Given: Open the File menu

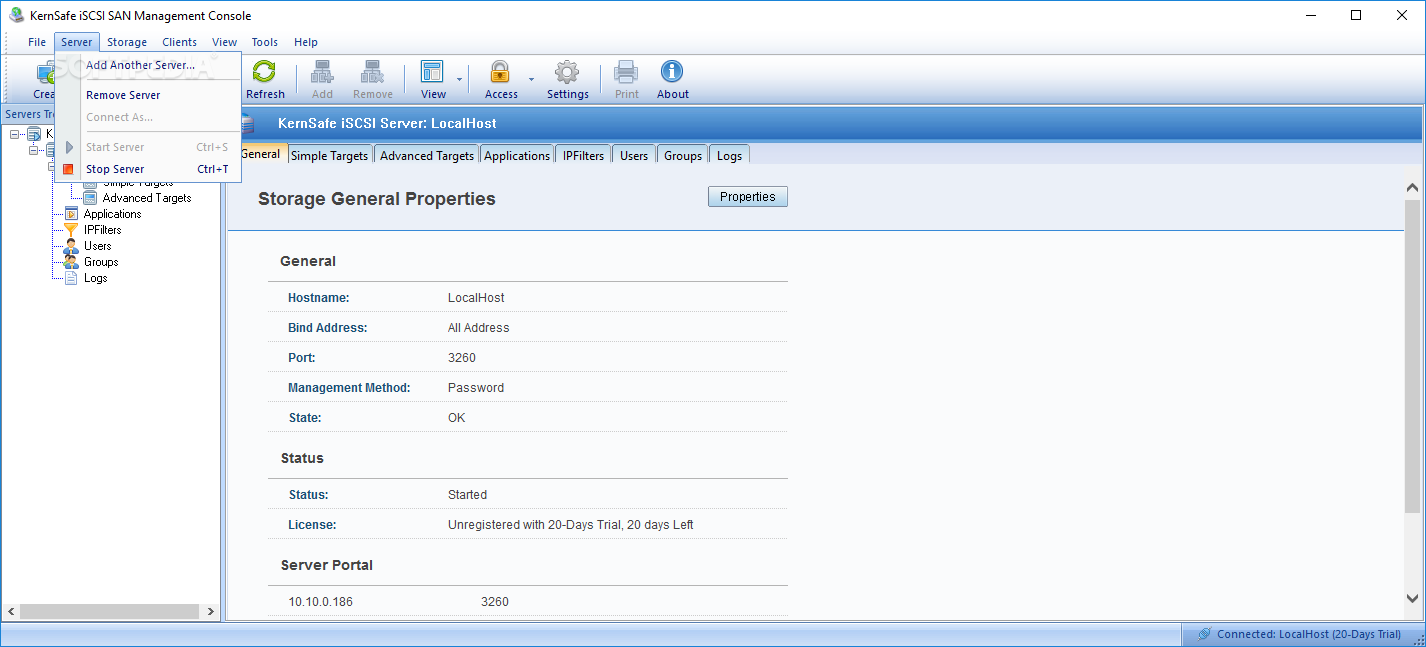Looking at the screenshot, I should click(x=37, y=42).
